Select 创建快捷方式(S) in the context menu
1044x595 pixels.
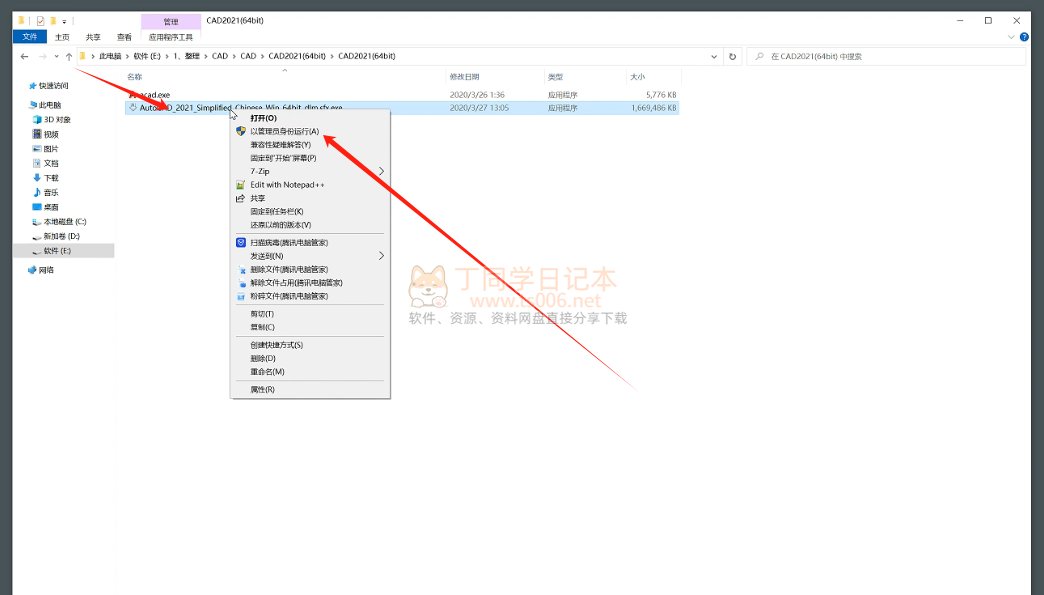click(x=276, y=345)
